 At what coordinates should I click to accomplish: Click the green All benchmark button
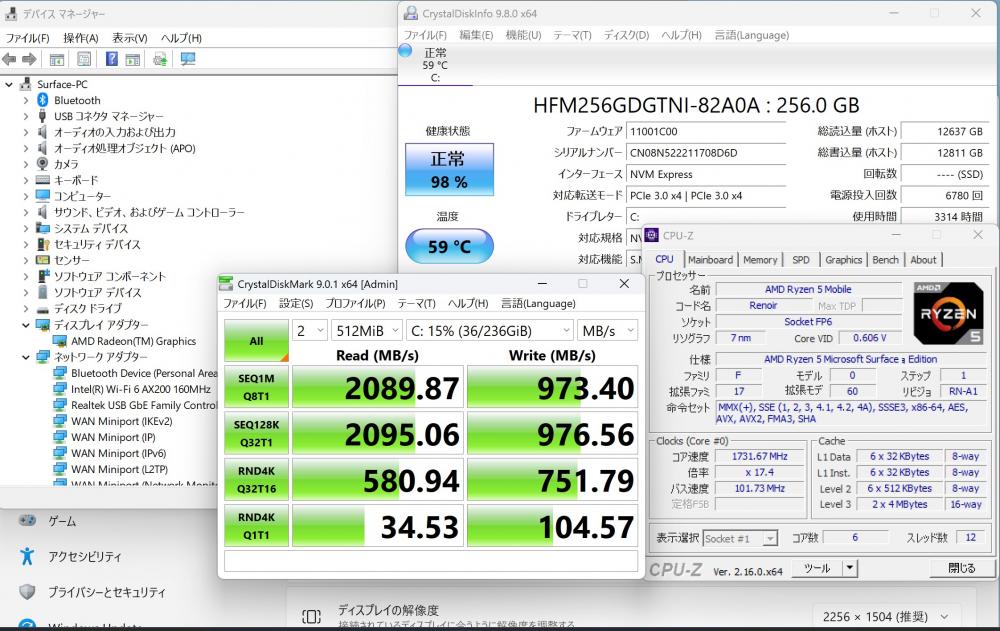pos(256,341)
